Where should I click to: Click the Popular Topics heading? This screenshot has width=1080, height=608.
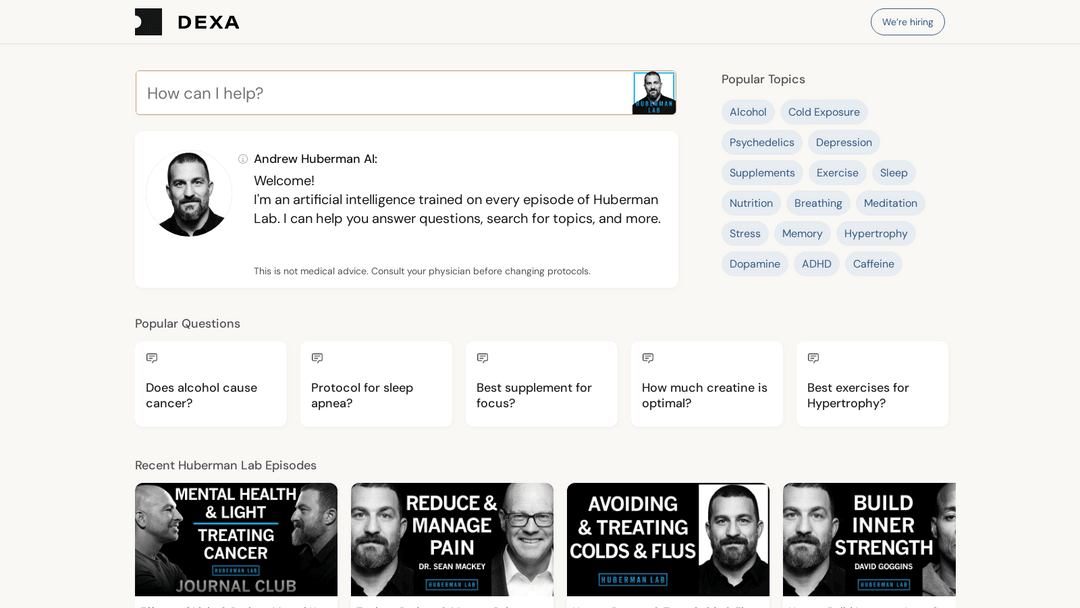[763, 79]
